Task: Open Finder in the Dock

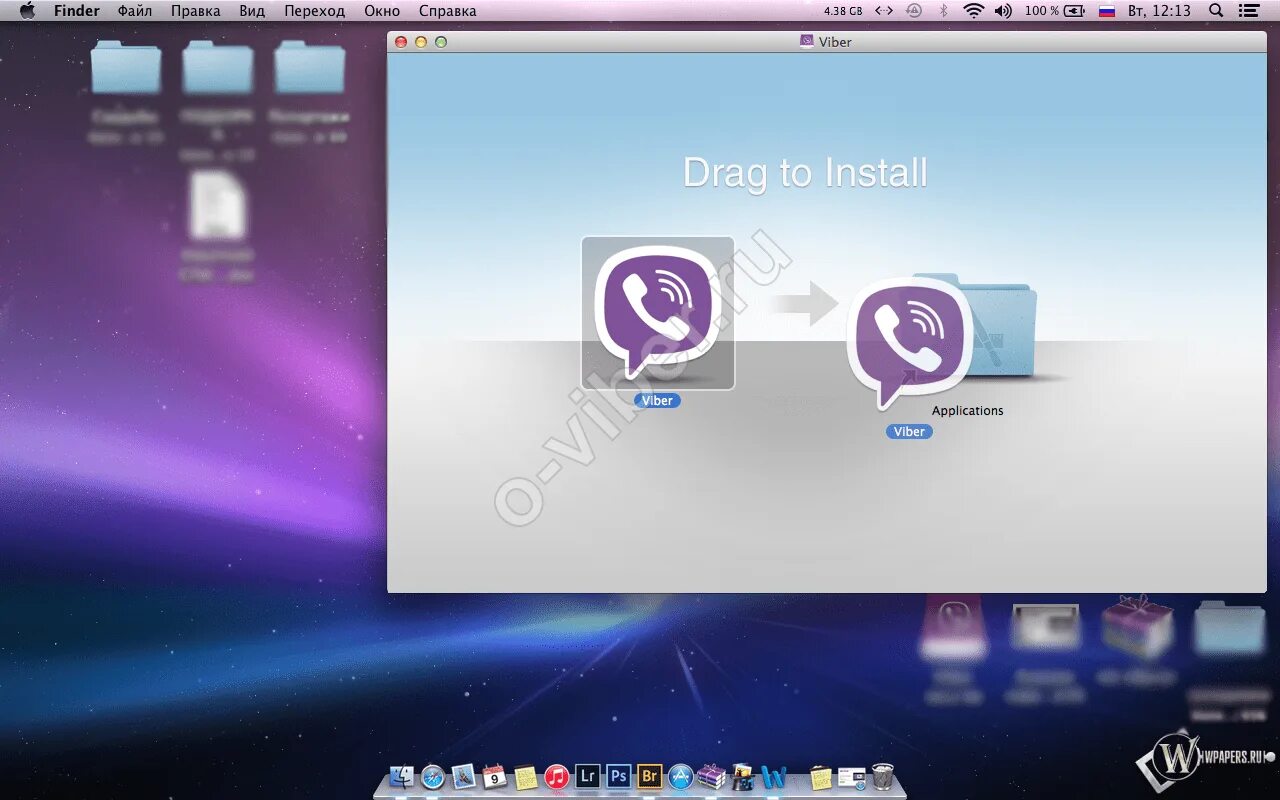Action: (402, 776)
